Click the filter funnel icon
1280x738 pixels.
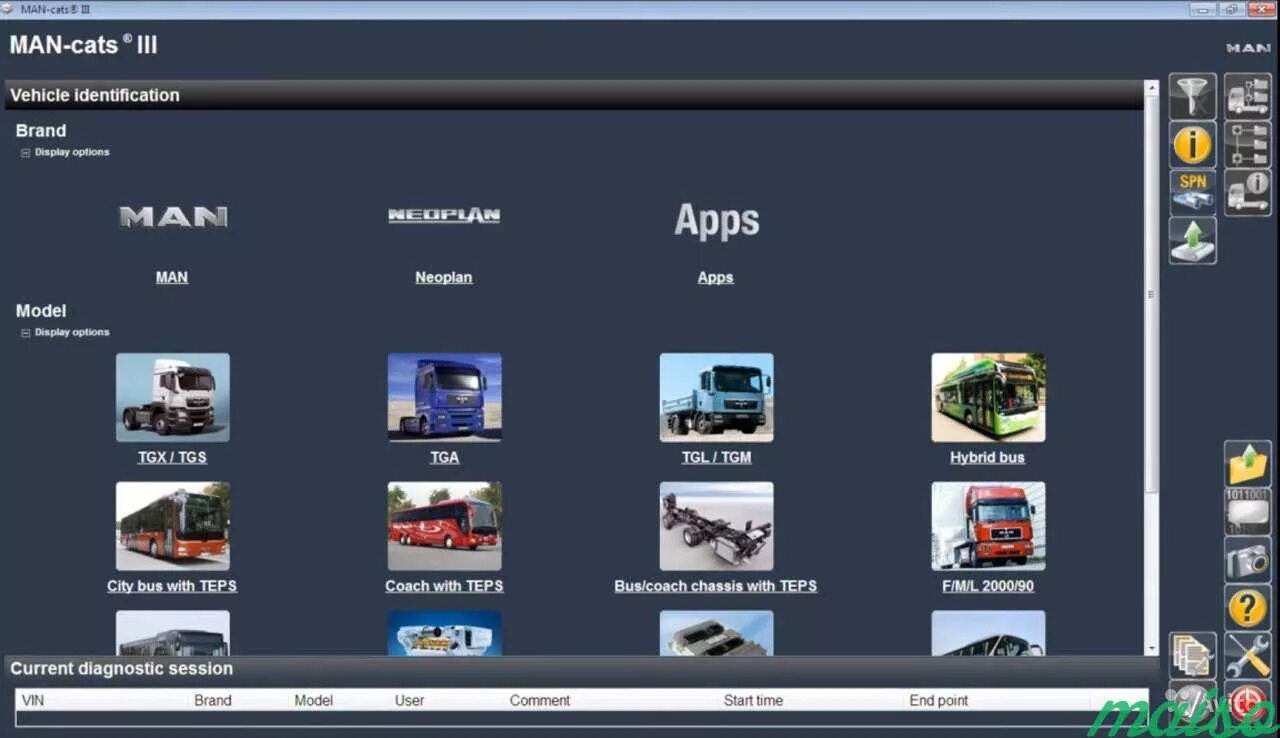pyautogui.click(x=1193, y=97)
